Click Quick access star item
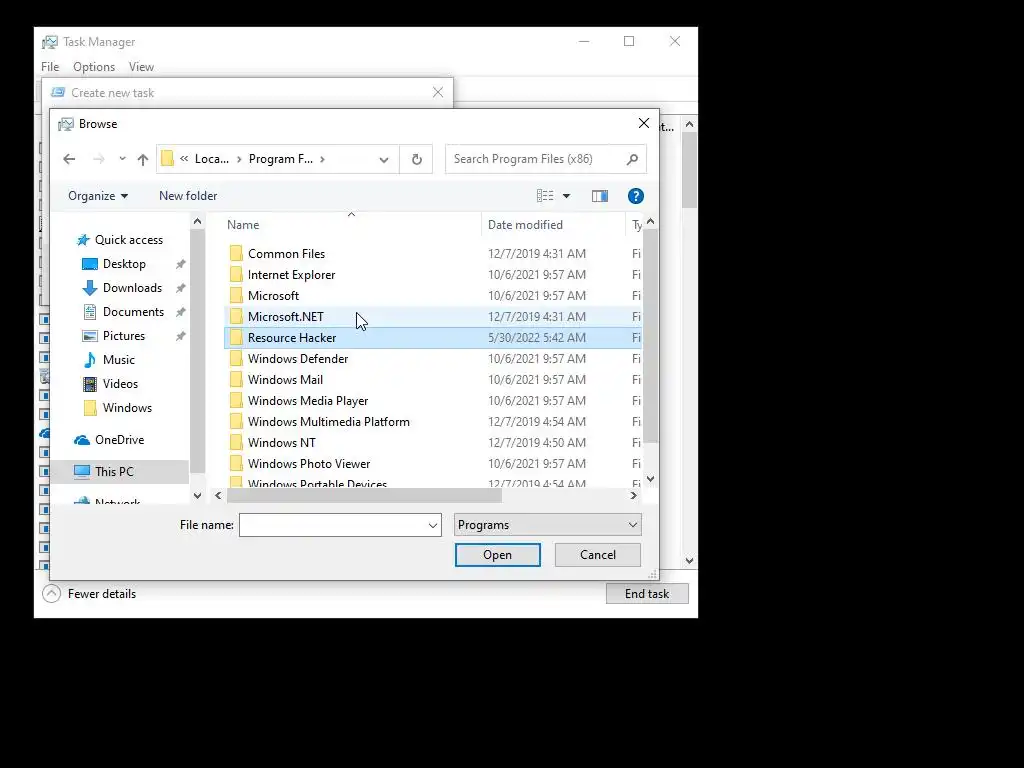The image size is (1024, 768). (128, 240)
